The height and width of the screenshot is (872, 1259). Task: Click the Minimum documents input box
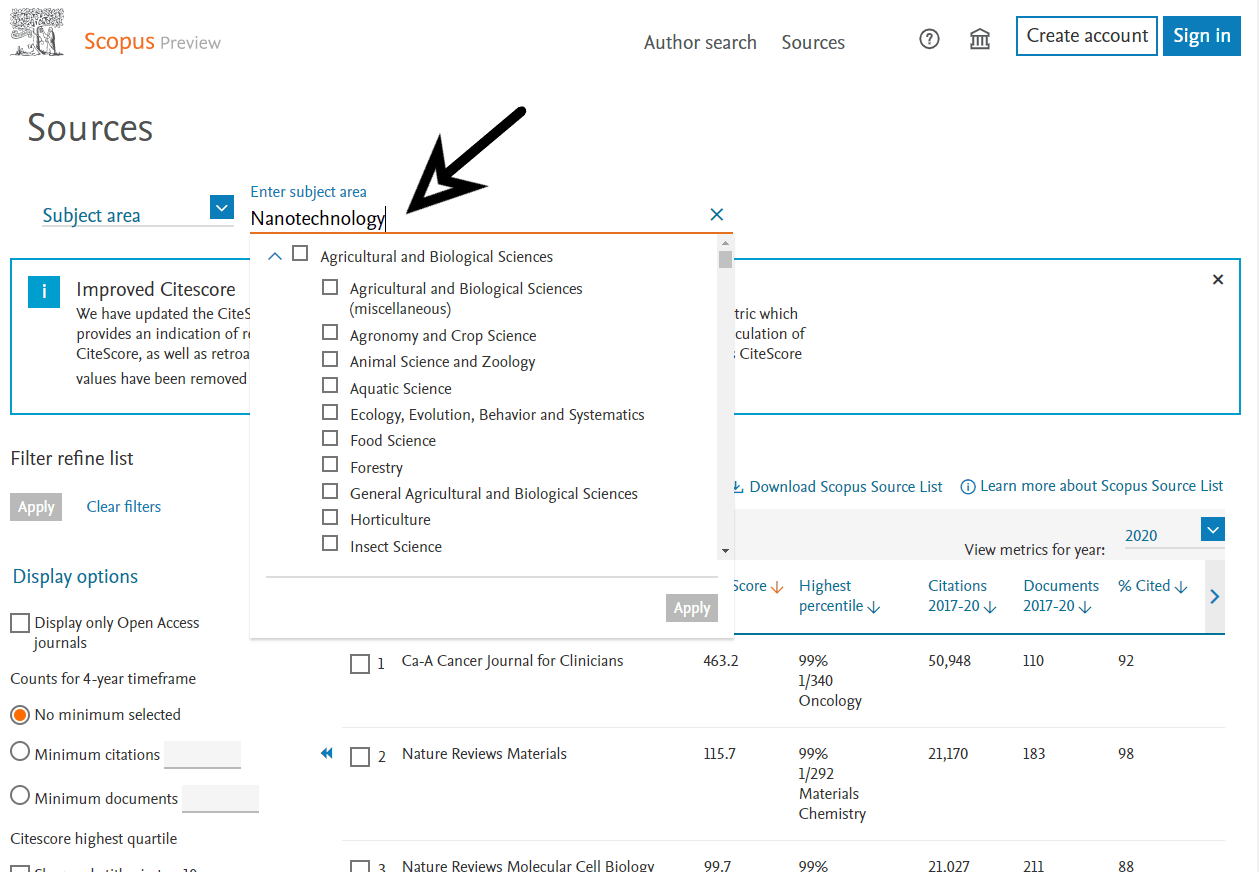coord(220,799)
